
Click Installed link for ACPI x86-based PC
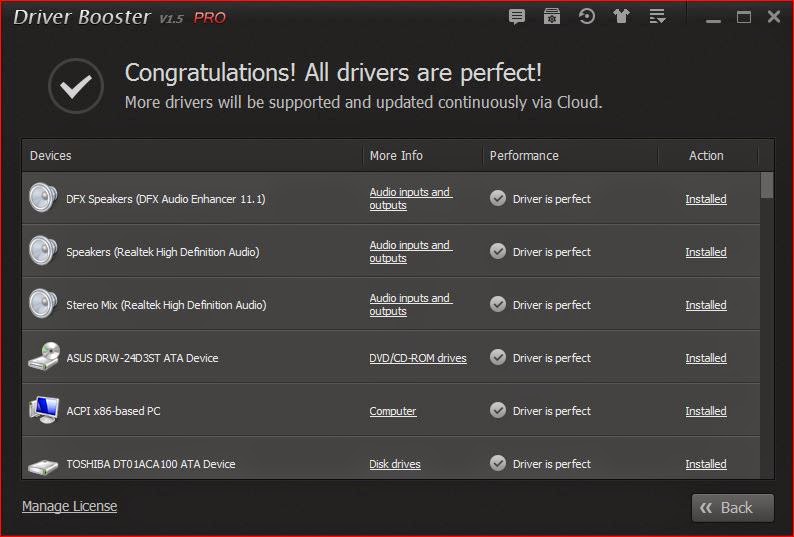tap(705, 411)
